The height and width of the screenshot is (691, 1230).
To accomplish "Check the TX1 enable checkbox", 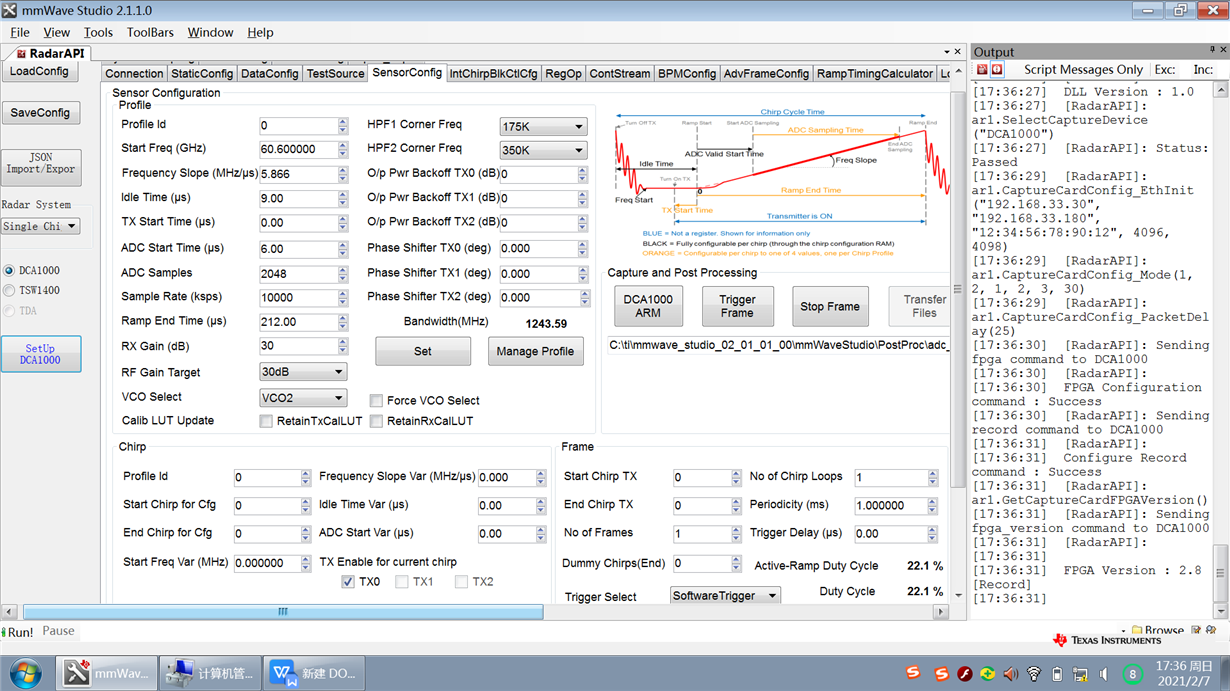I will pos(402,581).
